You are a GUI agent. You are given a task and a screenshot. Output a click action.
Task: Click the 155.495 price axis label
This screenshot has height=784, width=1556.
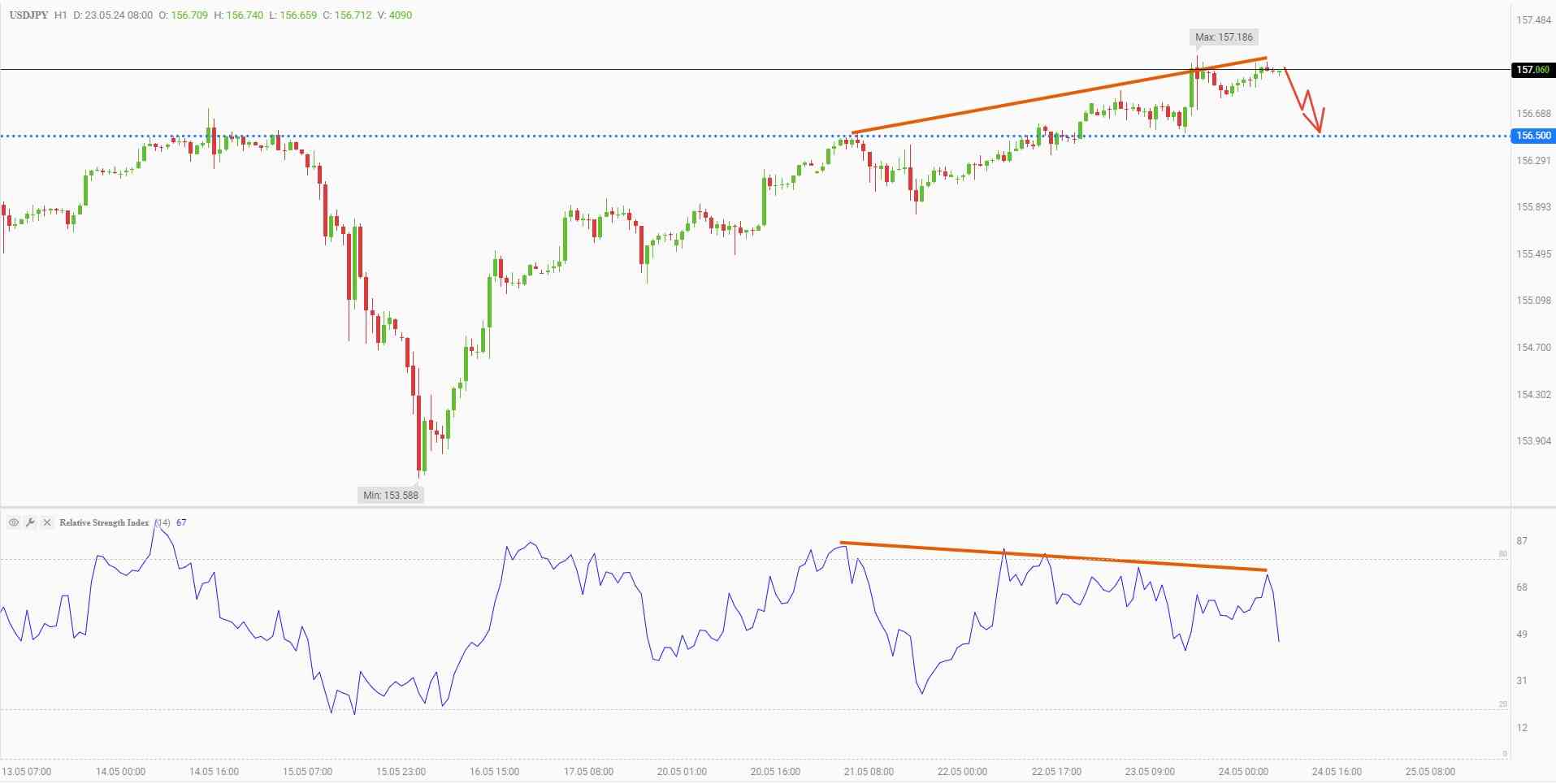1533,254
